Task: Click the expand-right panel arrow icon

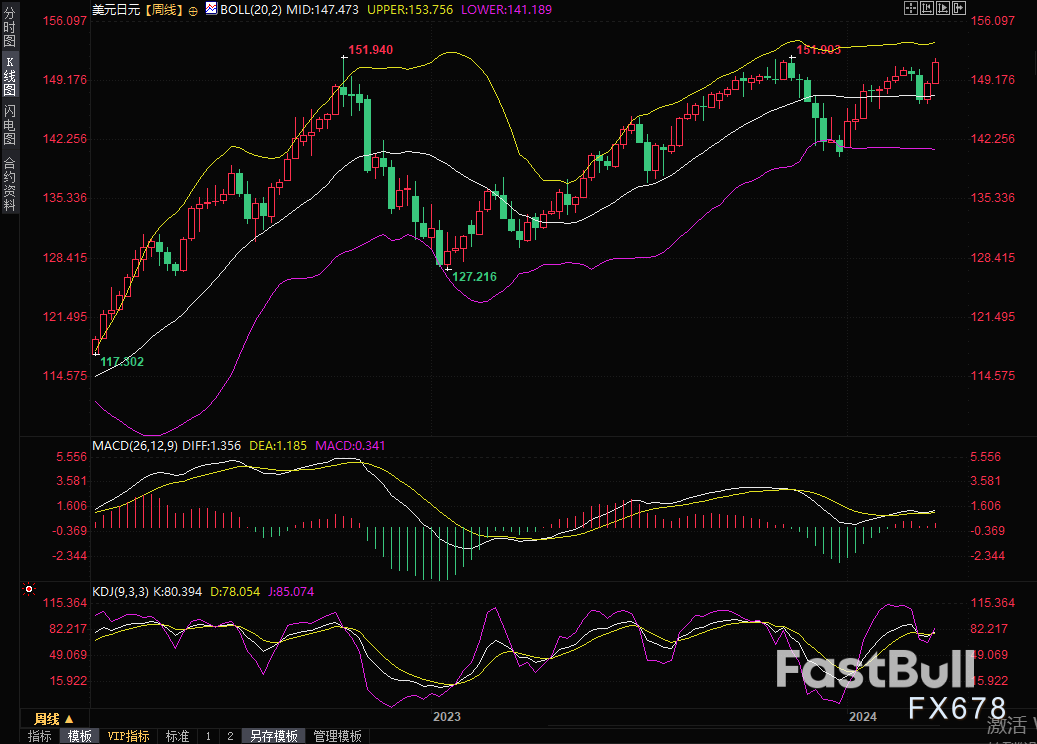Action: coord(959,8)
